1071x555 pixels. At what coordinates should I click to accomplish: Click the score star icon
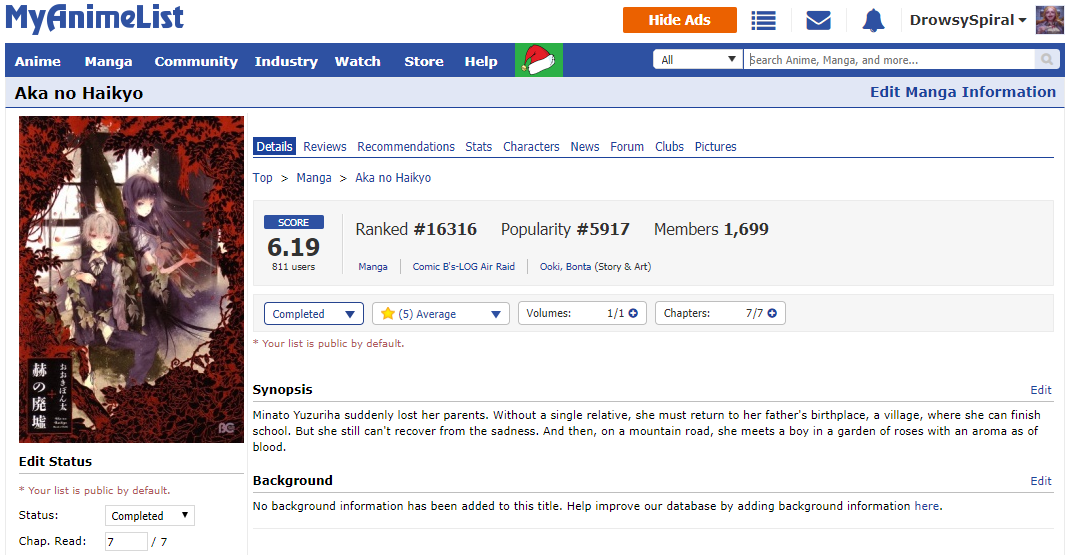(x=388, y=313)
